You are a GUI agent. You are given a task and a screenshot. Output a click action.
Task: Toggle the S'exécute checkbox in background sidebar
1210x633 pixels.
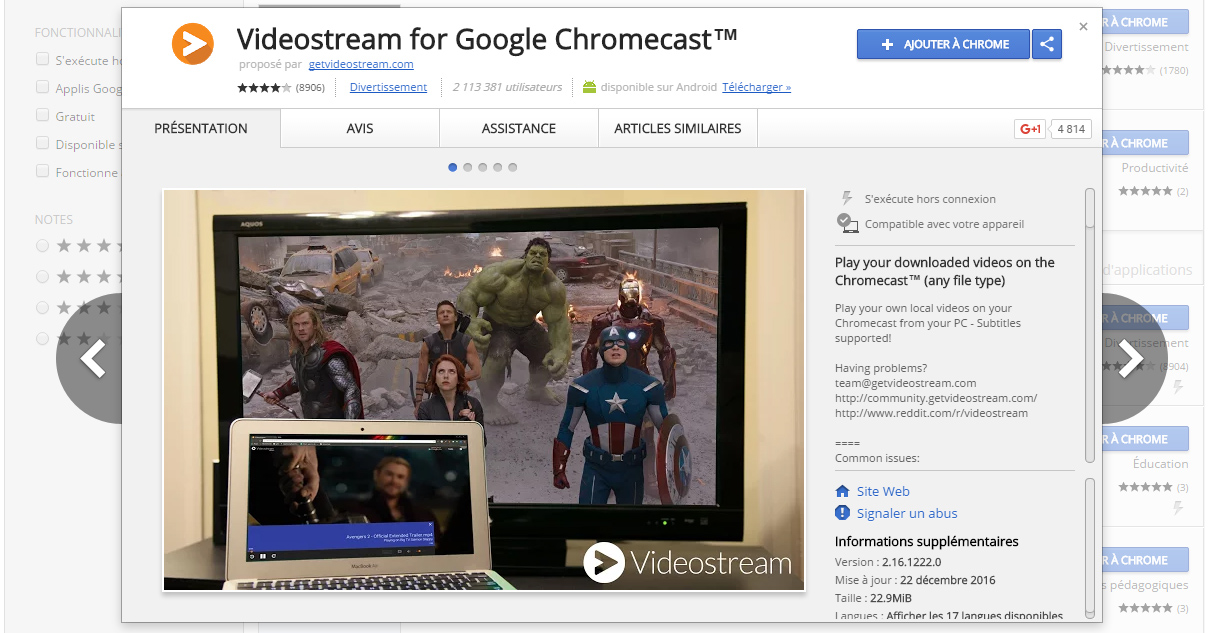click(42, 59)
